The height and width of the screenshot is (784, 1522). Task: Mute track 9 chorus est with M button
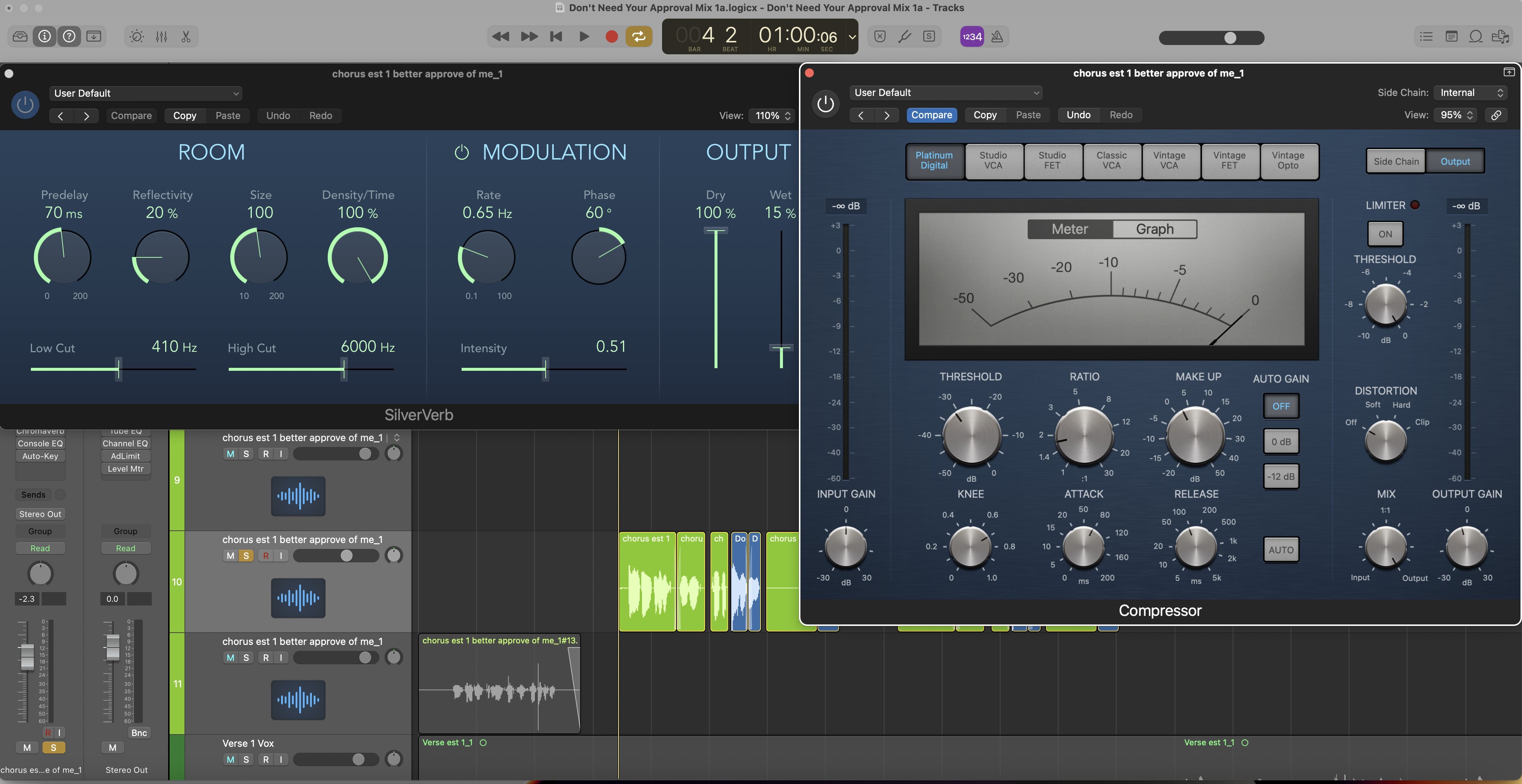pos(231,454)
